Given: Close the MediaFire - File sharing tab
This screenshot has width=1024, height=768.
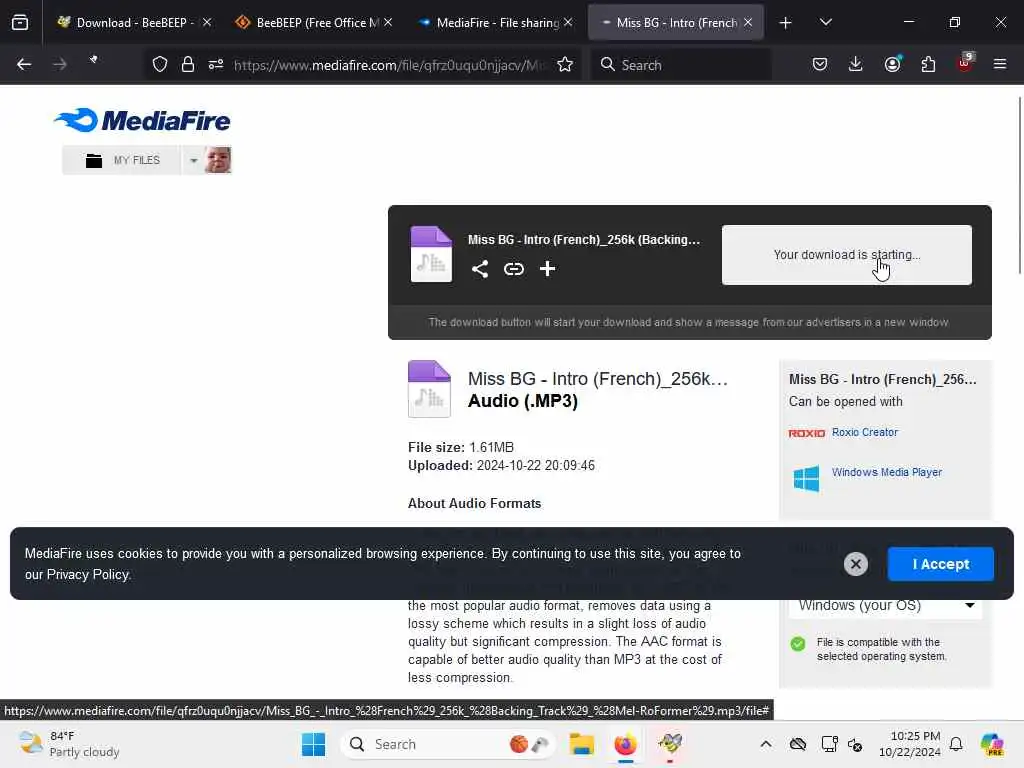Looking at the screenshot, I should [x=568, y=22].
